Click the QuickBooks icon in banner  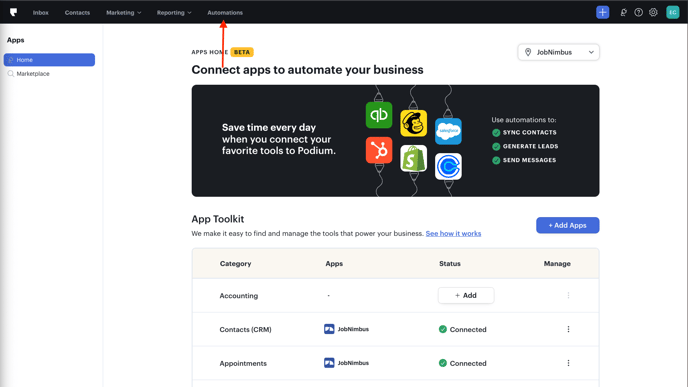[379, 115]
